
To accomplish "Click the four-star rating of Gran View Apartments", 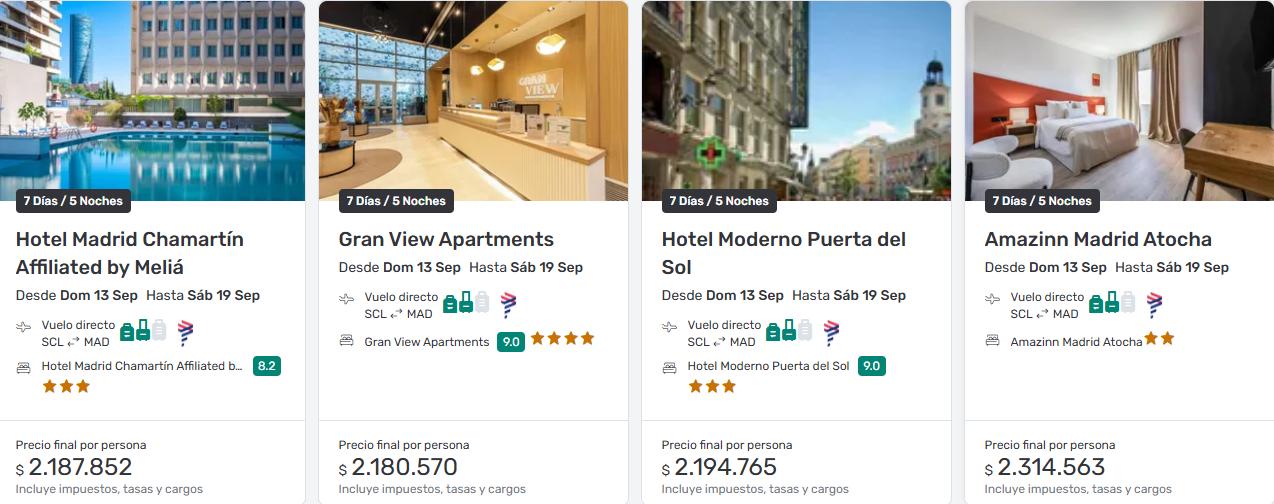I will (x=562, y=339).
